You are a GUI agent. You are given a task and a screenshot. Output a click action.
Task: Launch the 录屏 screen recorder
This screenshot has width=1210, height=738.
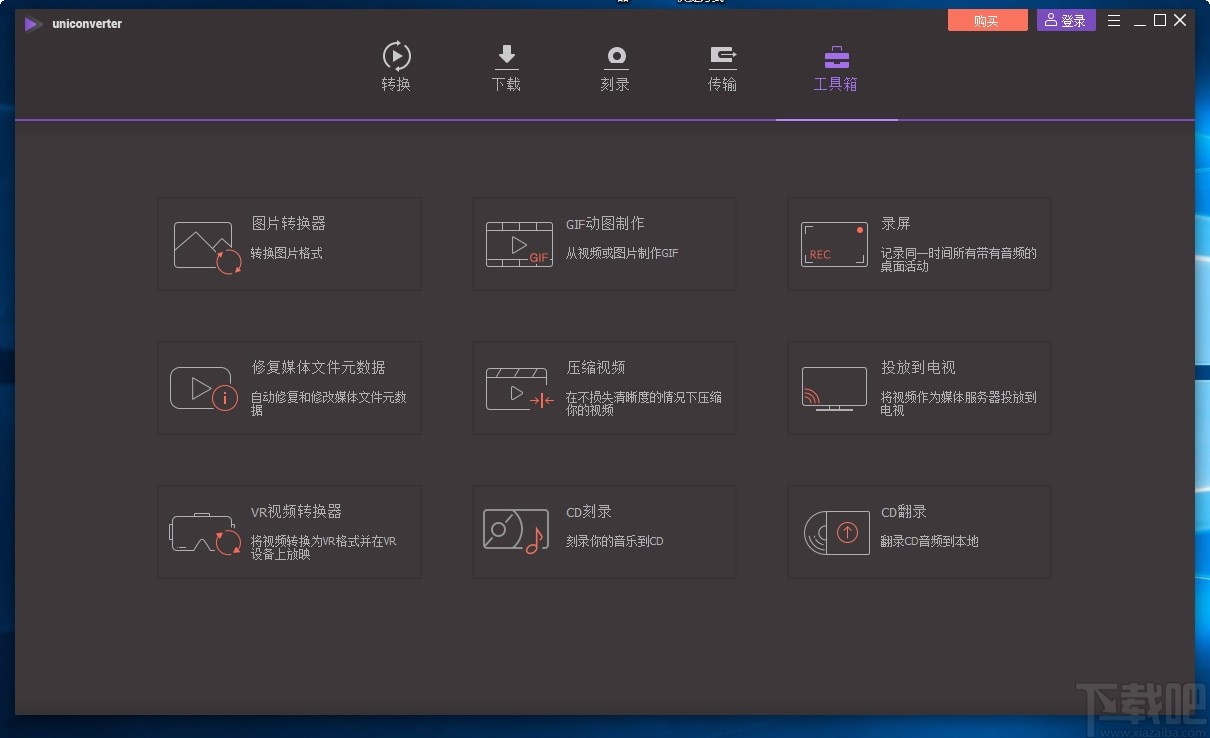coord(918,243)
